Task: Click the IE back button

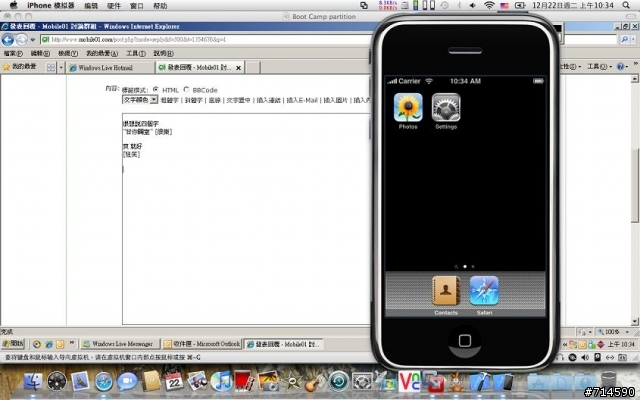Action: (8, 40)
